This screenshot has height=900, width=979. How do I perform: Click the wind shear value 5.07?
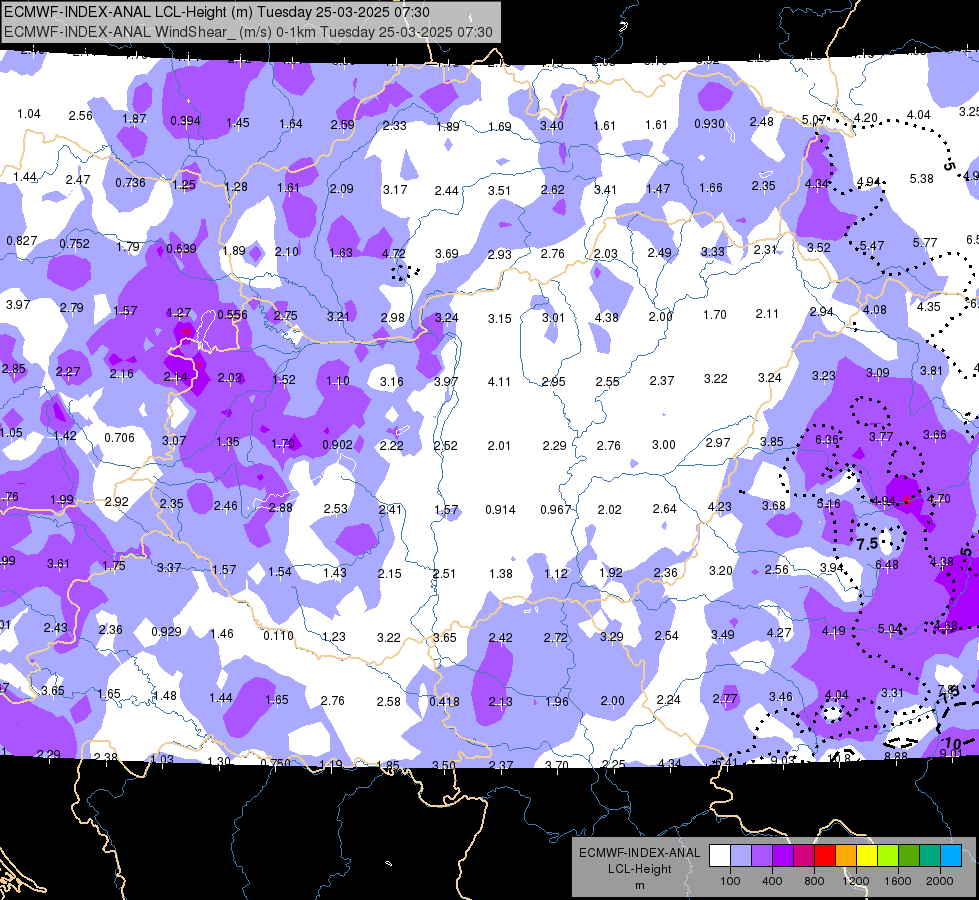tap(814, 120)
